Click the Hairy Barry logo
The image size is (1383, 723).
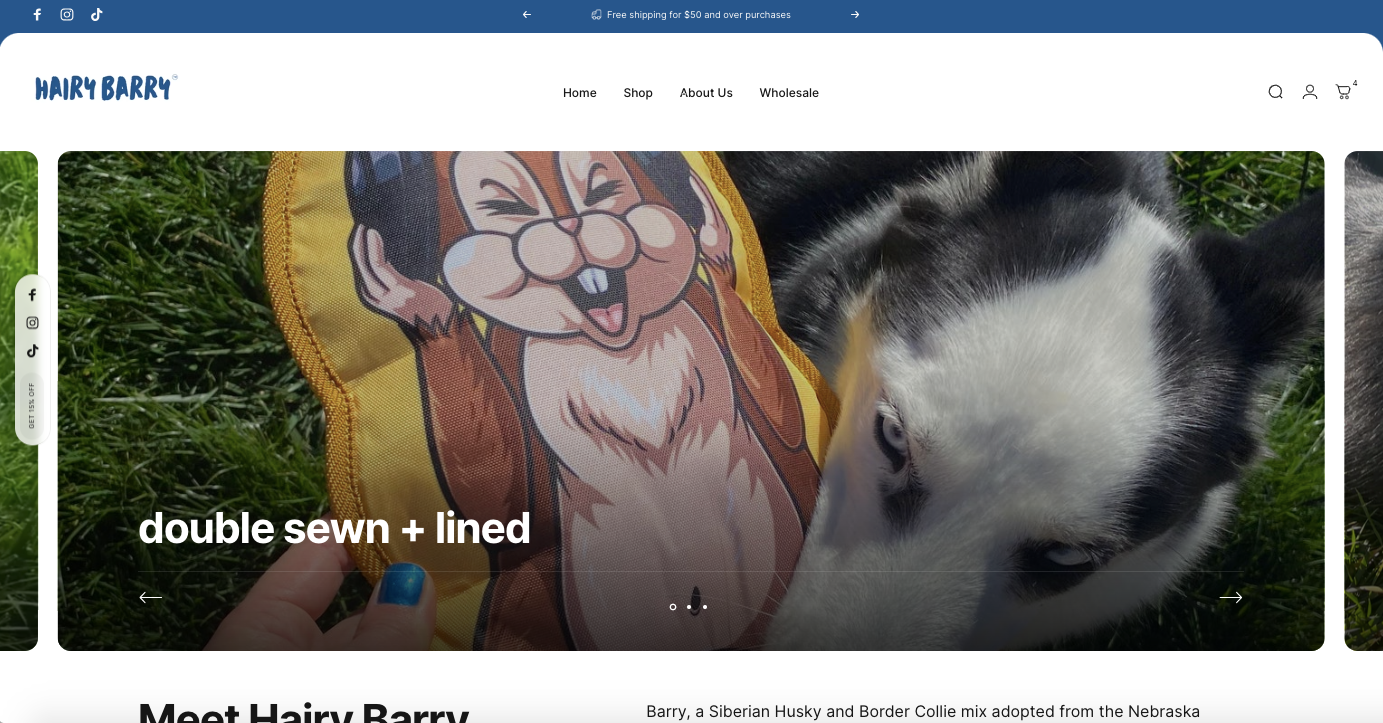pyautogui.click(x=105, y=88)
